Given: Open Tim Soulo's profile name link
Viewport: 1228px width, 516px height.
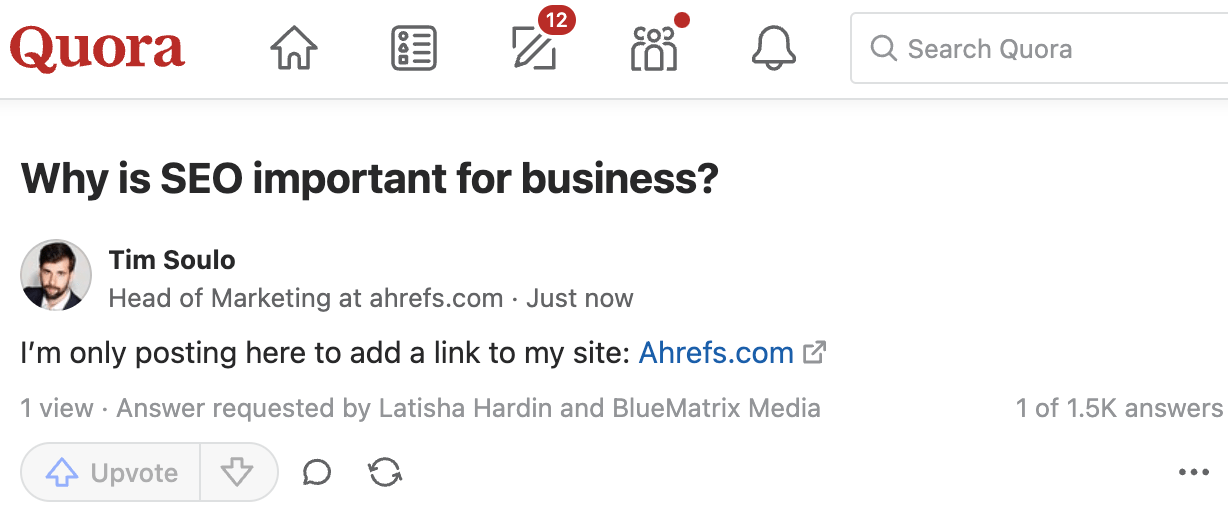Looking at the screenshot, I should point(172,261).
